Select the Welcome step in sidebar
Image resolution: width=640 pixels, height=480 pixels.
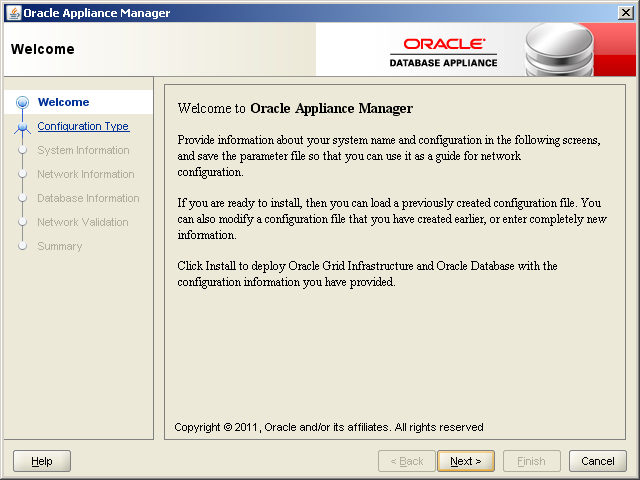(63, 102)
